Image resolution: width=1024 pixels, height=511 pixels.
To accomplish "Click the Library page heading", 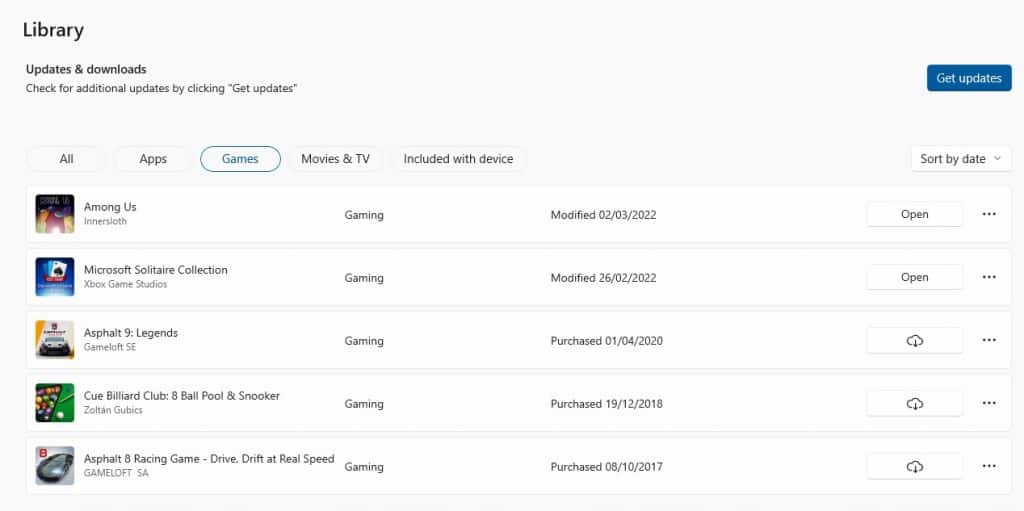I will click(x=53, y=30).
